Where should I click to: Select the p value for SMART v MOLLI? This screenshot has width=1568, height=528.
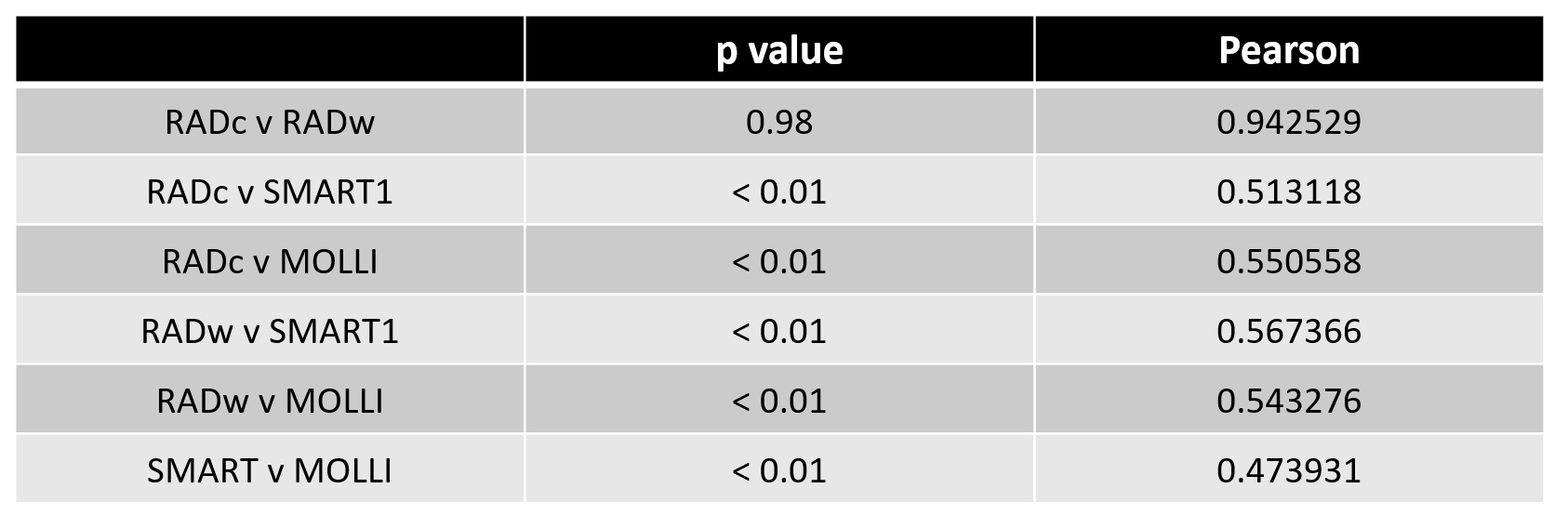tap(779, 471)
